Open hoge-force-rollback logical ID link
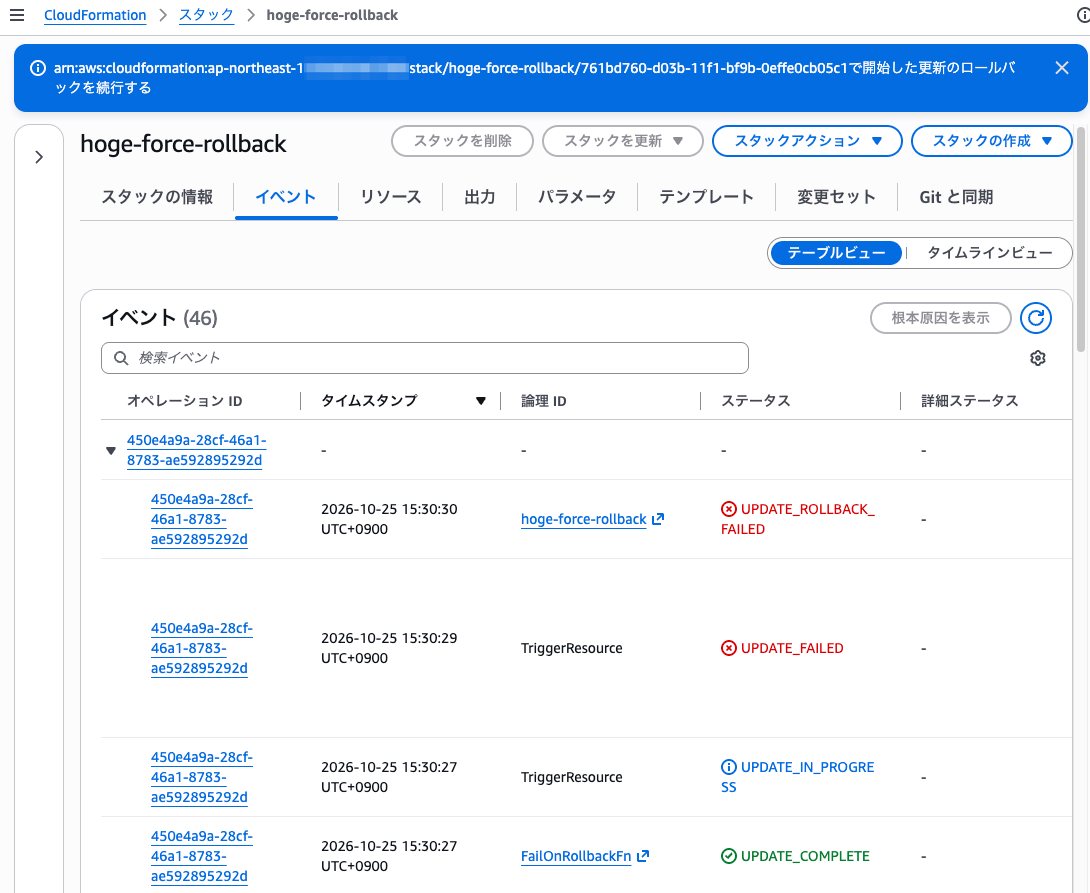 coord(583,519)
